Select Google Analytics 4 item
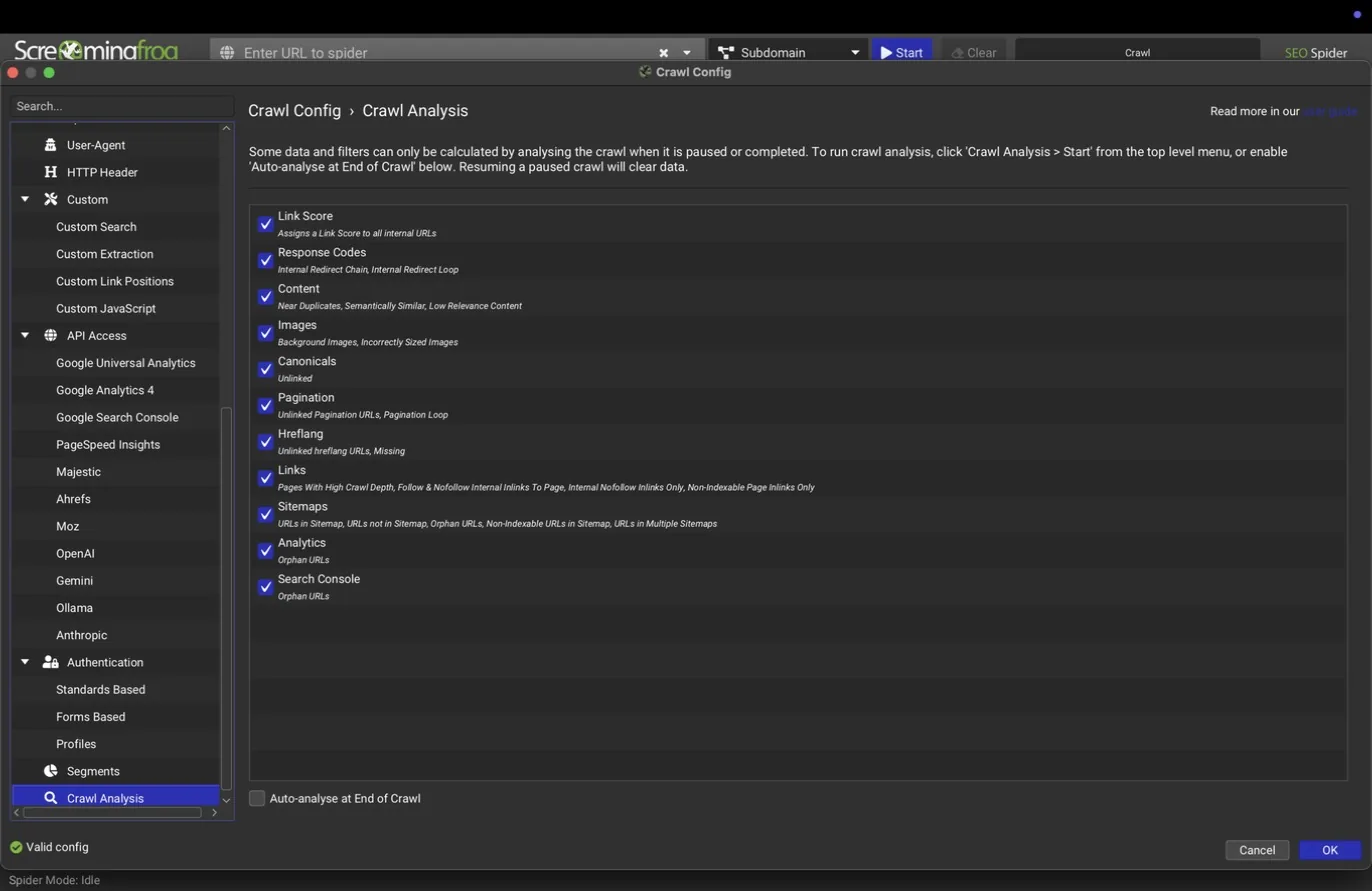This screenshot has height=891, width=1372. click(105, 390)
